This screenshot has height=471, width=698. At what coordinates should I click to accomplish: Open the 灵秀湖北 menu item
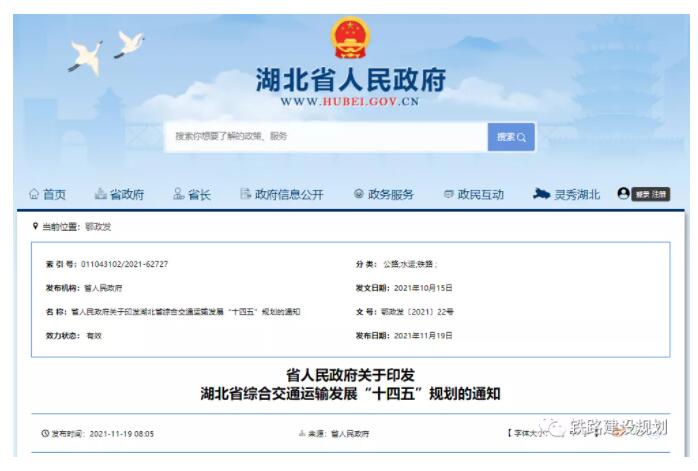pos(577,195)
